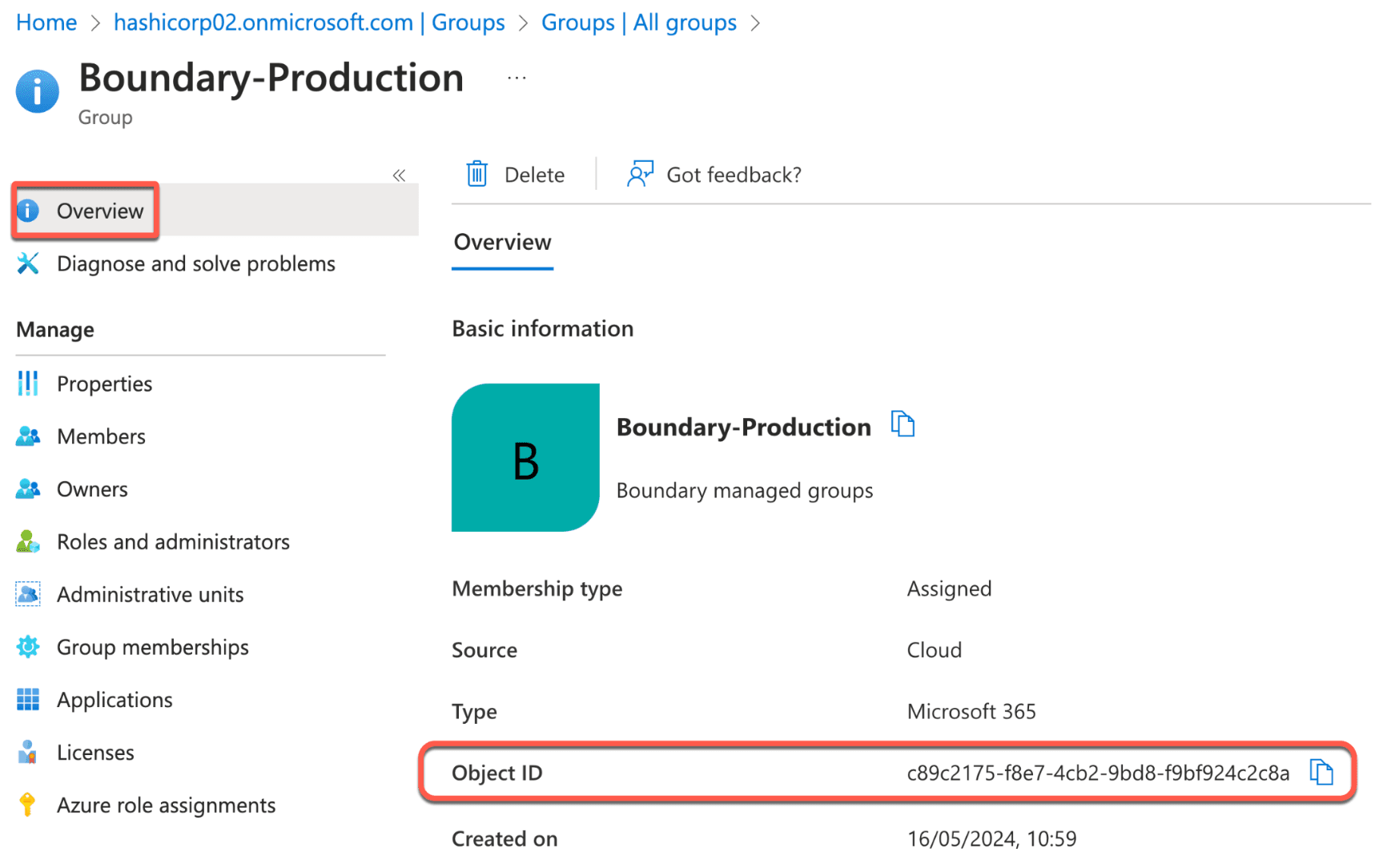
Task: Select Overview in the left sidebar
Action: (x=215, y=211)
